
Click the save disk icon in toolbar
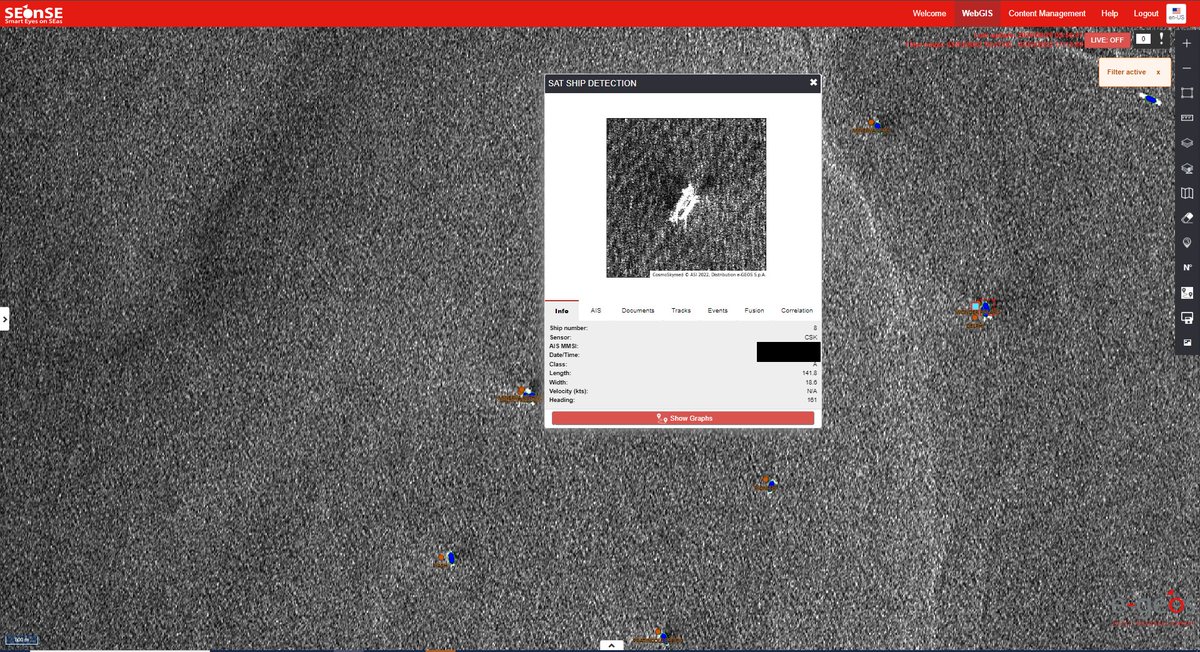(x=1187, y=318)
